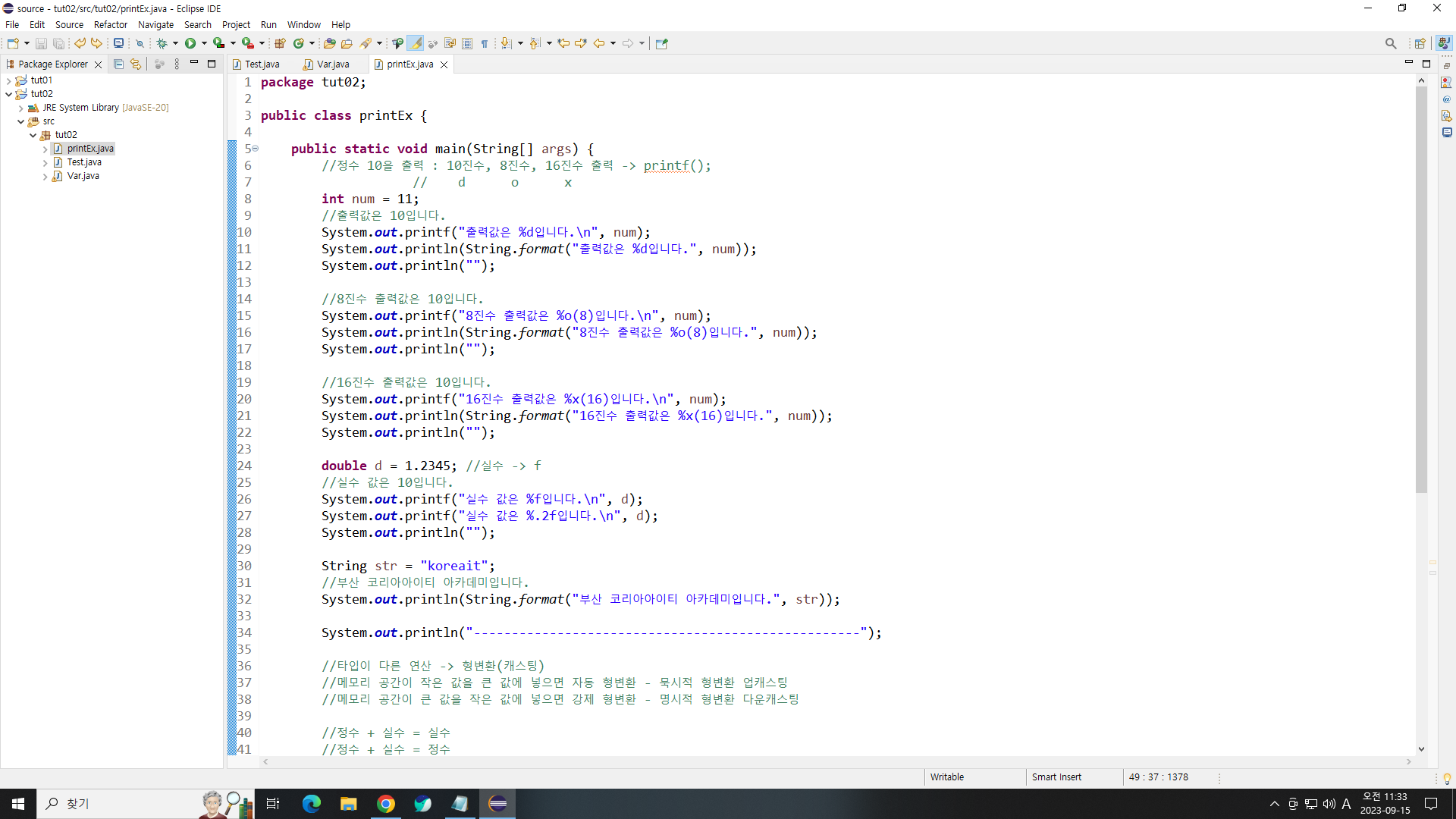Image resolution: width=1456 pixels, height=819 pixels.
Task: Click the editor vertical scrollbar thumb
Action: [1421, 288]
